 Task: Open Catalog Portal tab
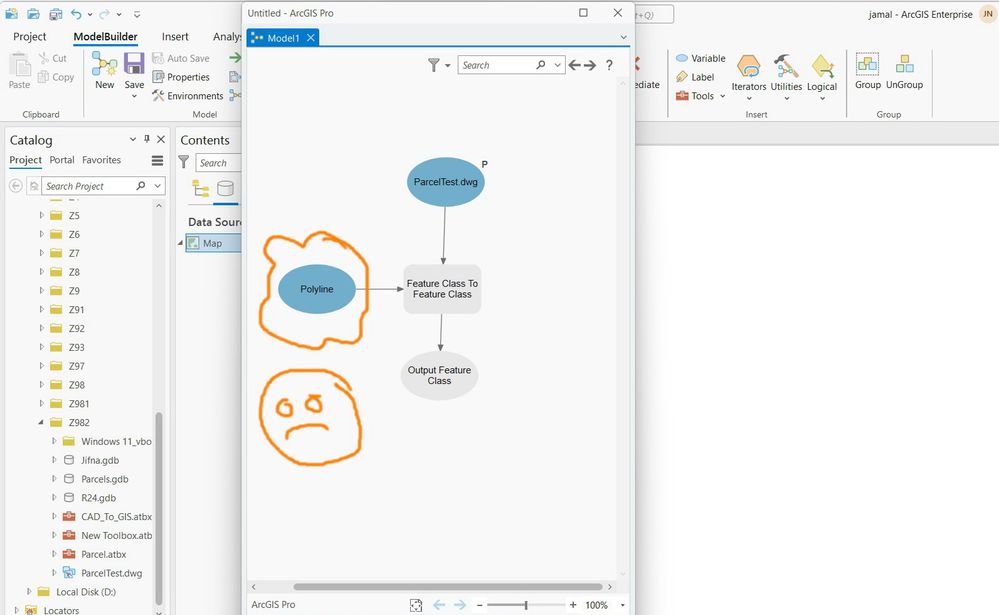point(62,160)
